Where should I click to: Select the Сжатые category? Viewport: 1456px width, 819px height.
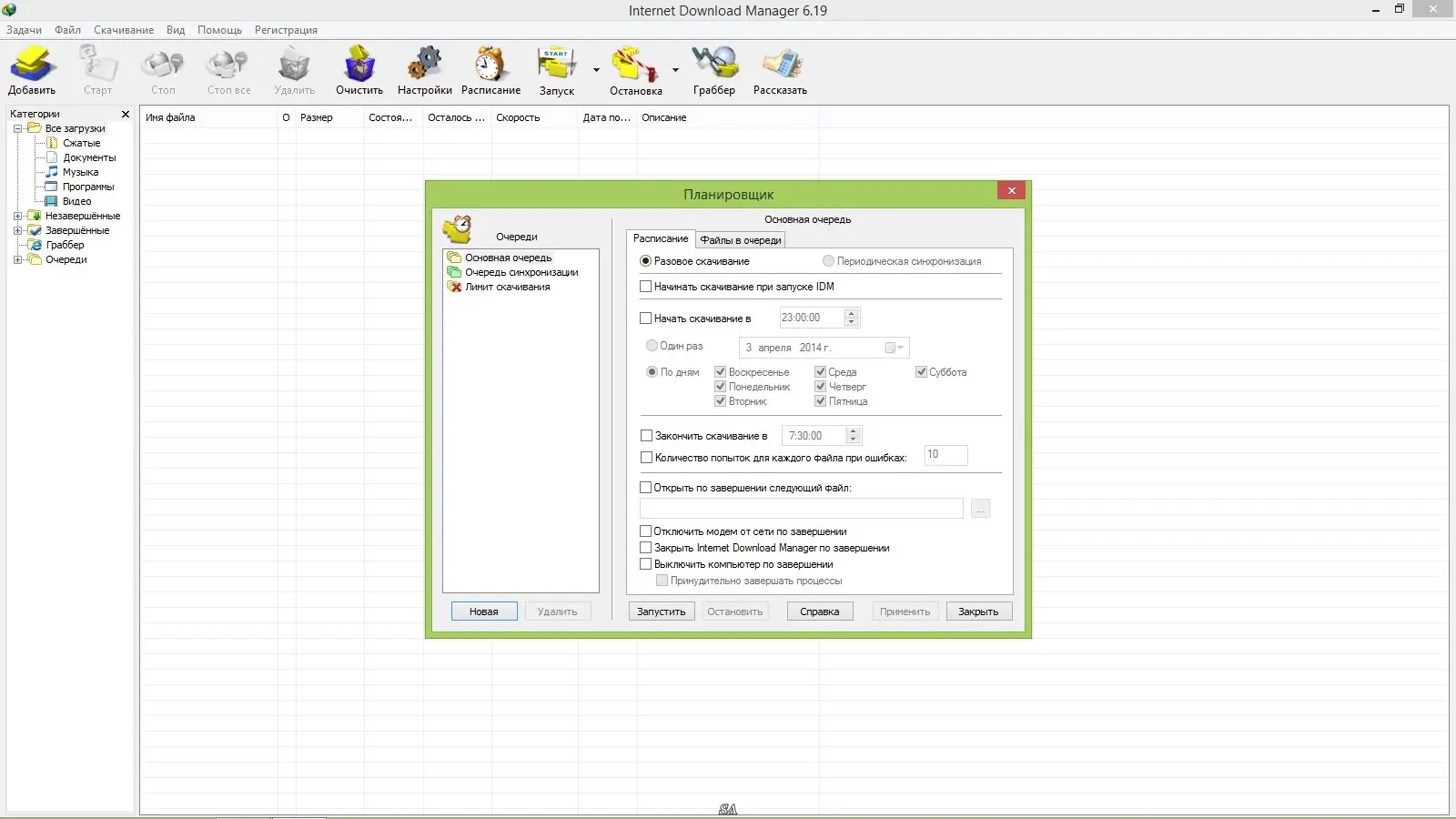pyautogui.click(x=81, y=143)
